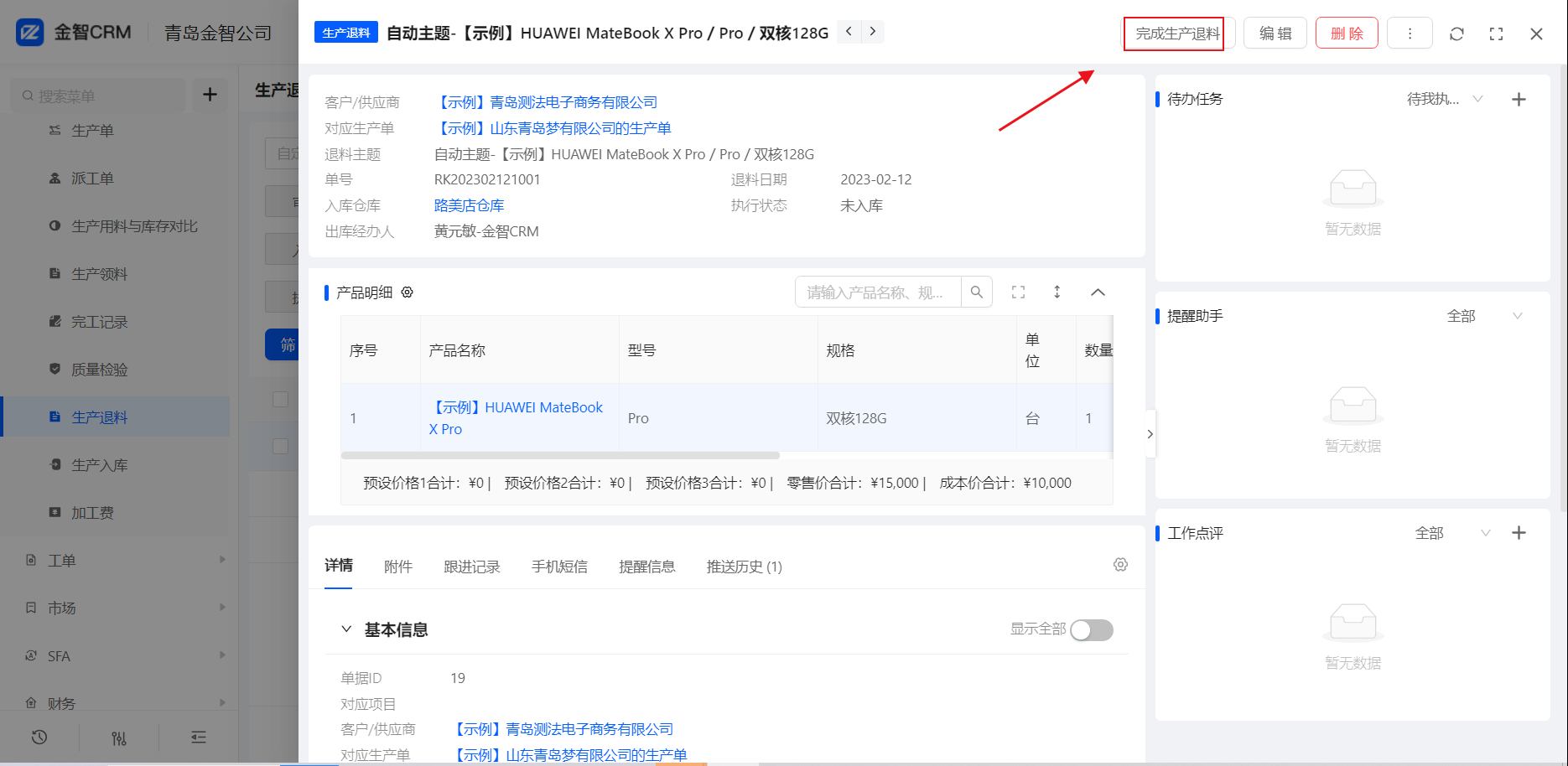Screen dimensions: 1568x766
Task: Open warehouse link 路美店仓库
Action: 469,205
